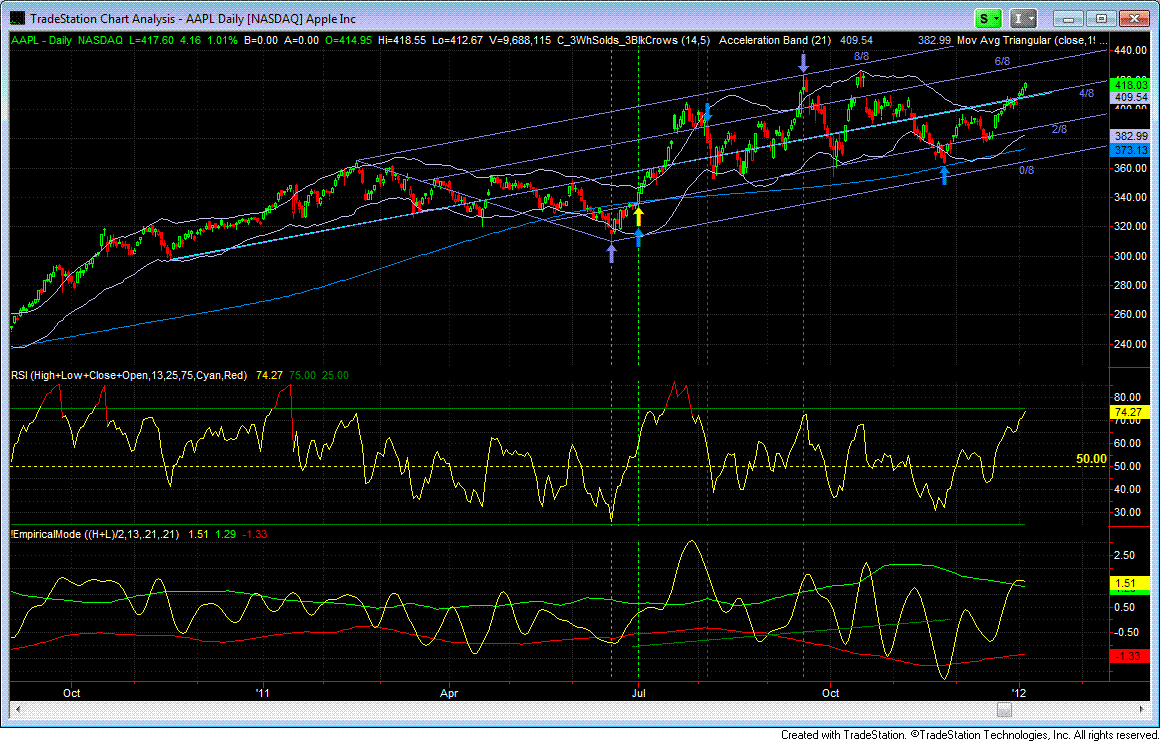The height and width of the screenshot is (741, 1160).
Task: Click the TradeStation icon in title bar
Action: point(16,18)
